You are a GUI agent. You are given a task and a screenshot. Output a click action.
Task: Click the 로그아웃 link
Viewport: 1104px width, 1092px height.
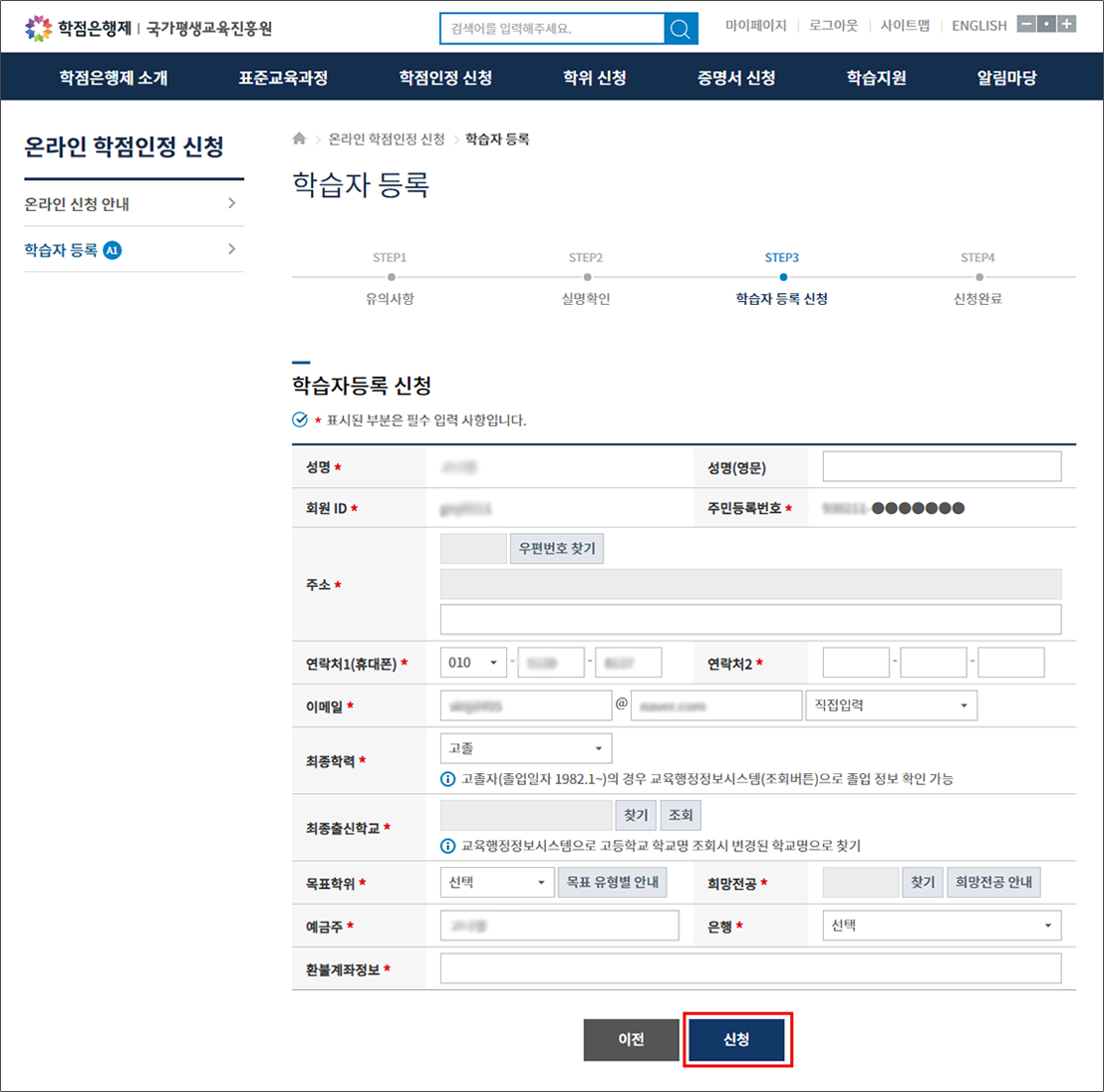(x=833, y=25)
